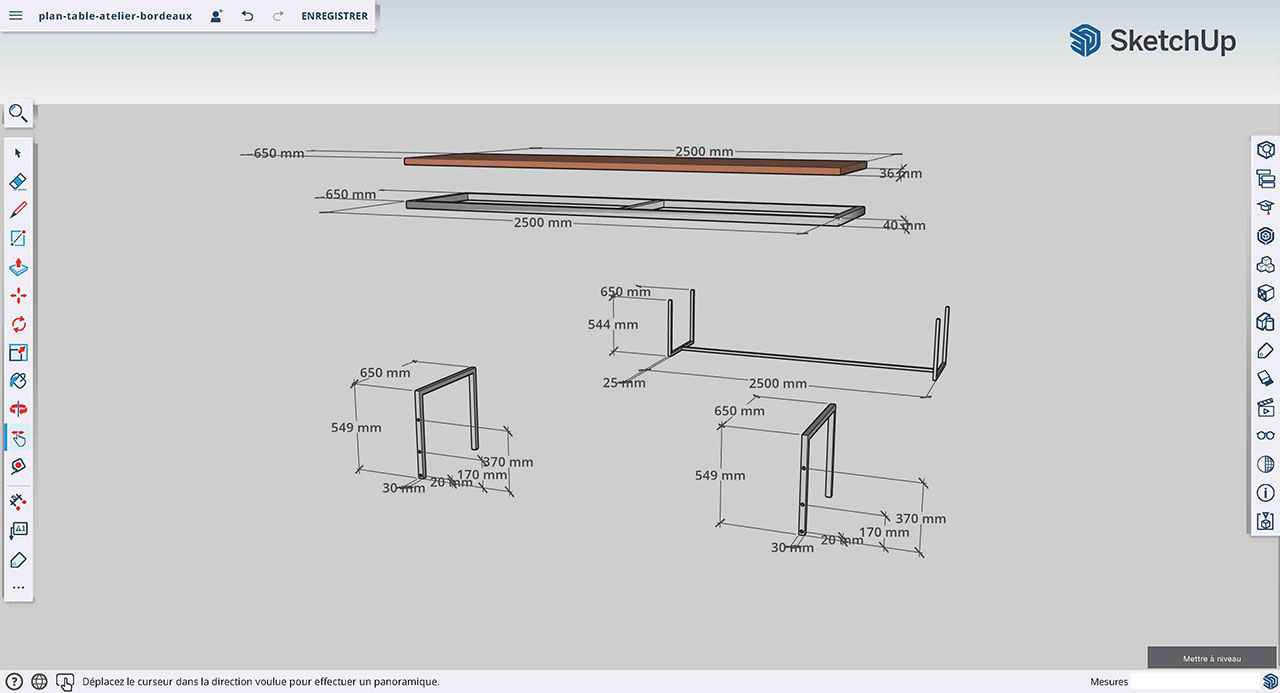Image resolution: width=1280 pixels, height=693 pixels.
Task: Open the language globe icon
Action: 39,681
